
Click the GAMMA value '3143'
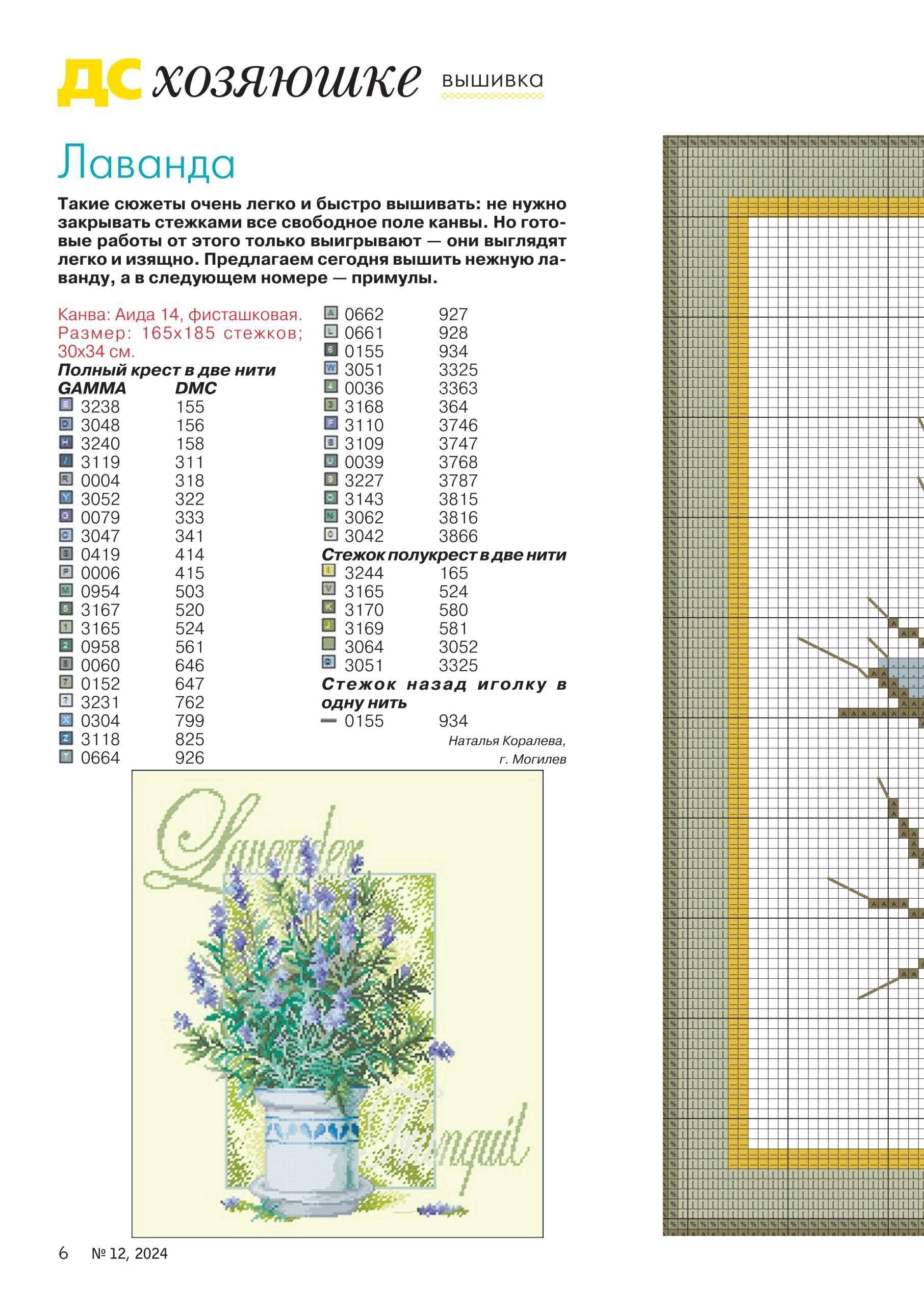click(x=364, y=499)
